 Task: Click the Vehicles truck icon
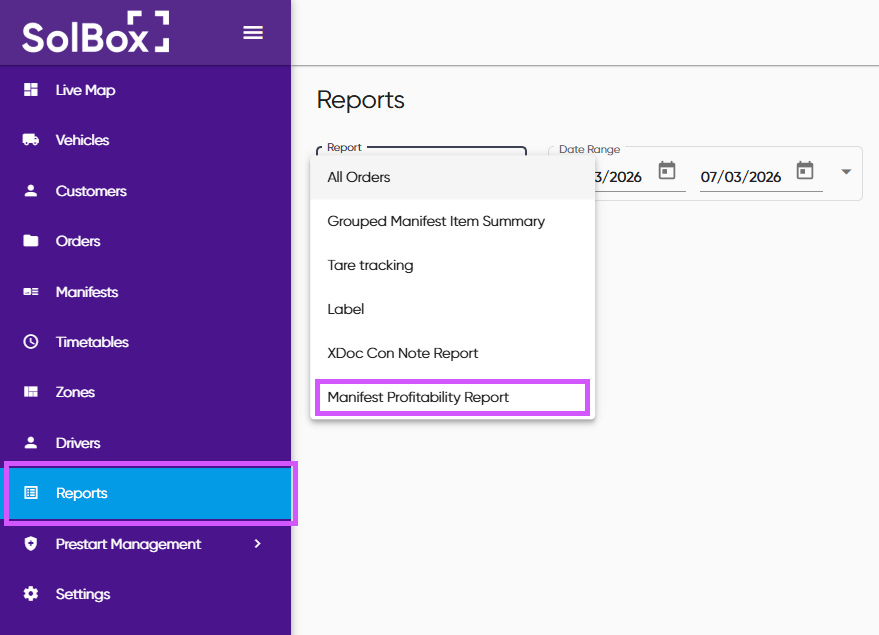31,140
